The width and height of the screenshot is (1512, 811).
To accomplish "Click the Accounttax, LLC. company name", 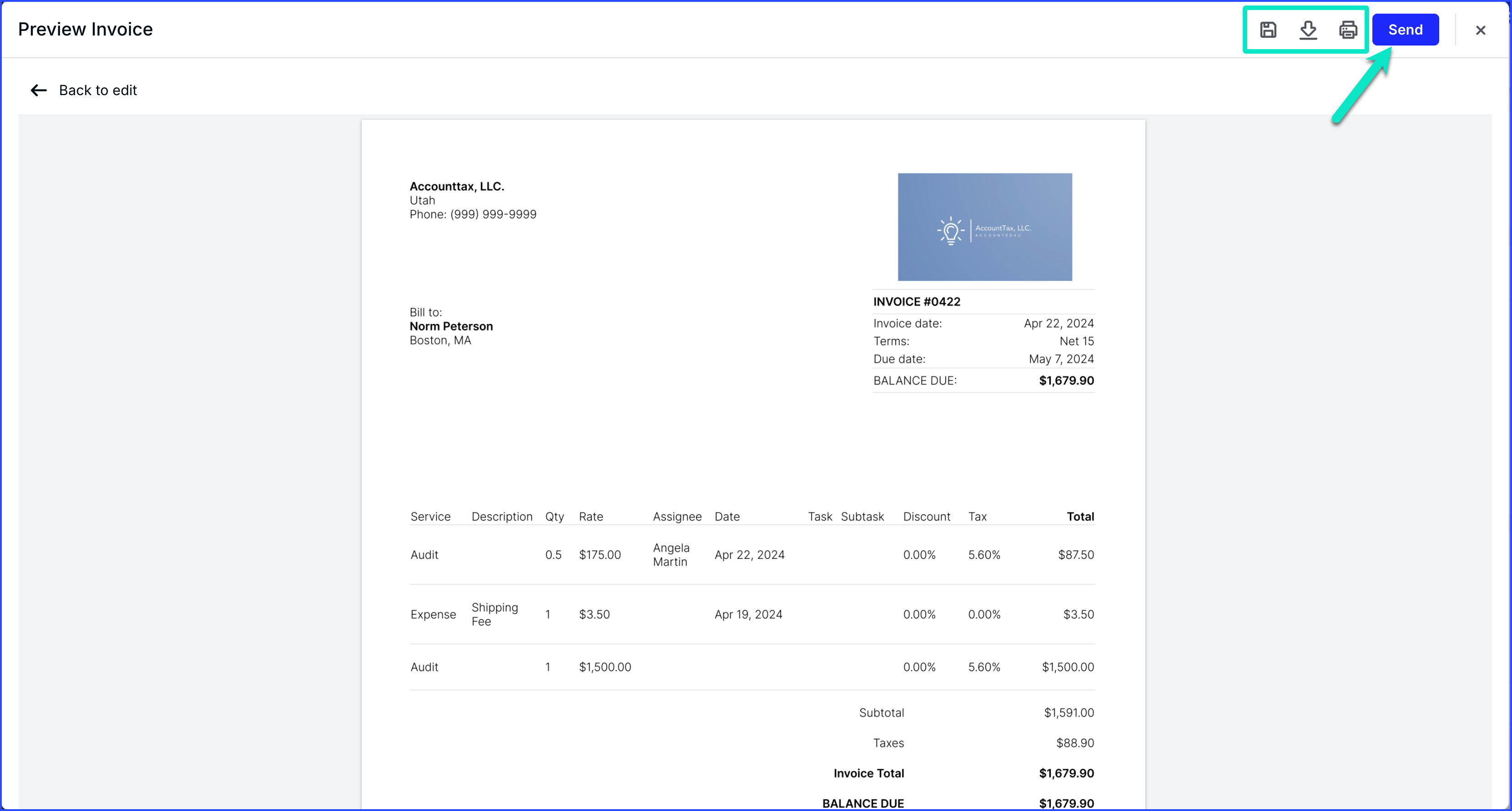I will pyautogui.click(x=457, y=187).
